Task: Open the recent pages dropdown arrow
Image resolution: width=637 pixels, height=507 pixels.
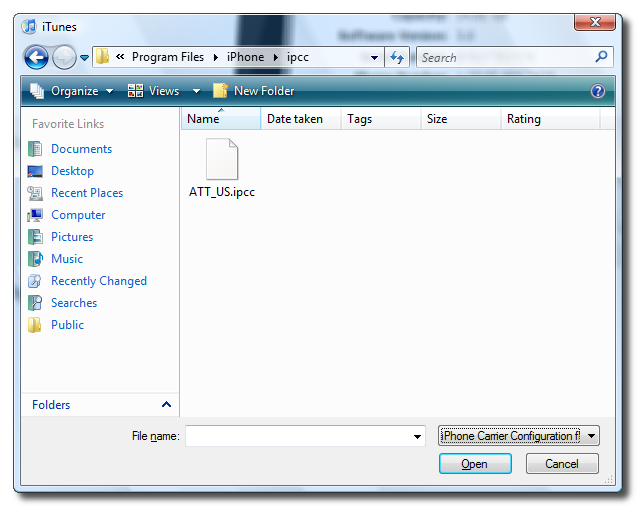Action: pyautogui.click(x=84, y=58)
